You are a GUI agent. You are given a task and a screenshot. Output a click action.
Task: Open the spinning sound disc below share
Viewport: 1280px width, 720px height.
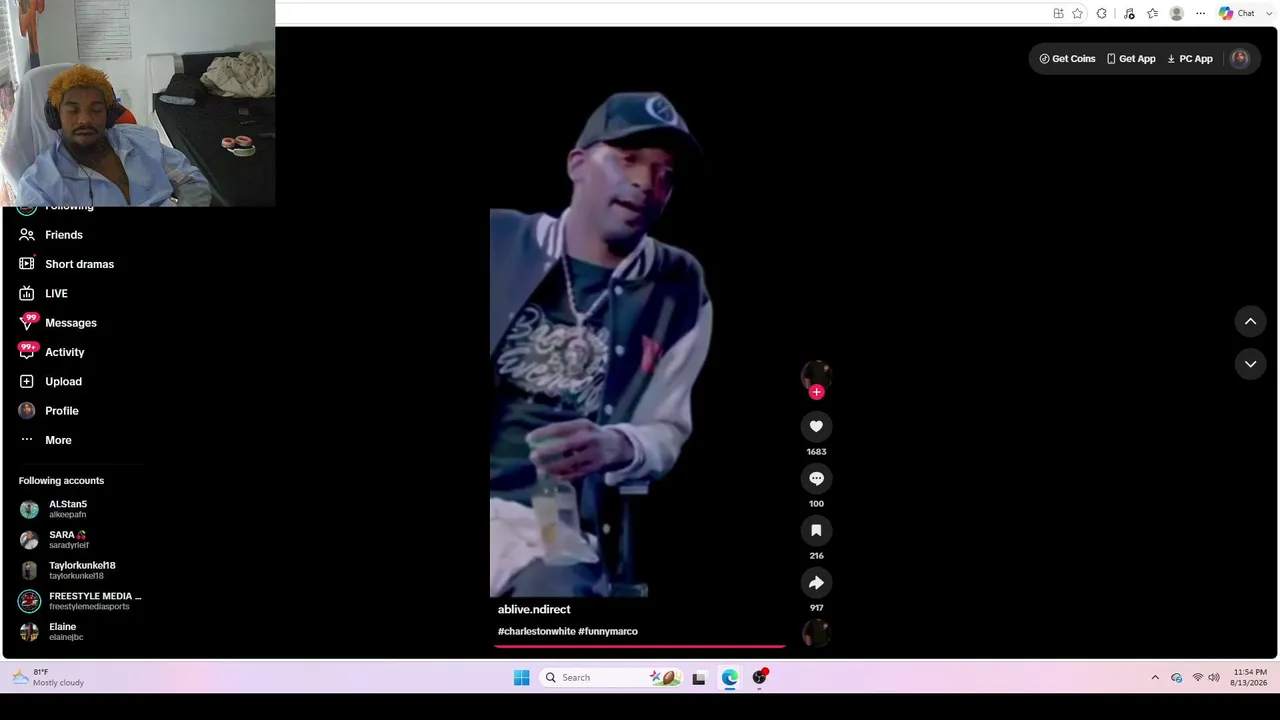pos(816,633)
